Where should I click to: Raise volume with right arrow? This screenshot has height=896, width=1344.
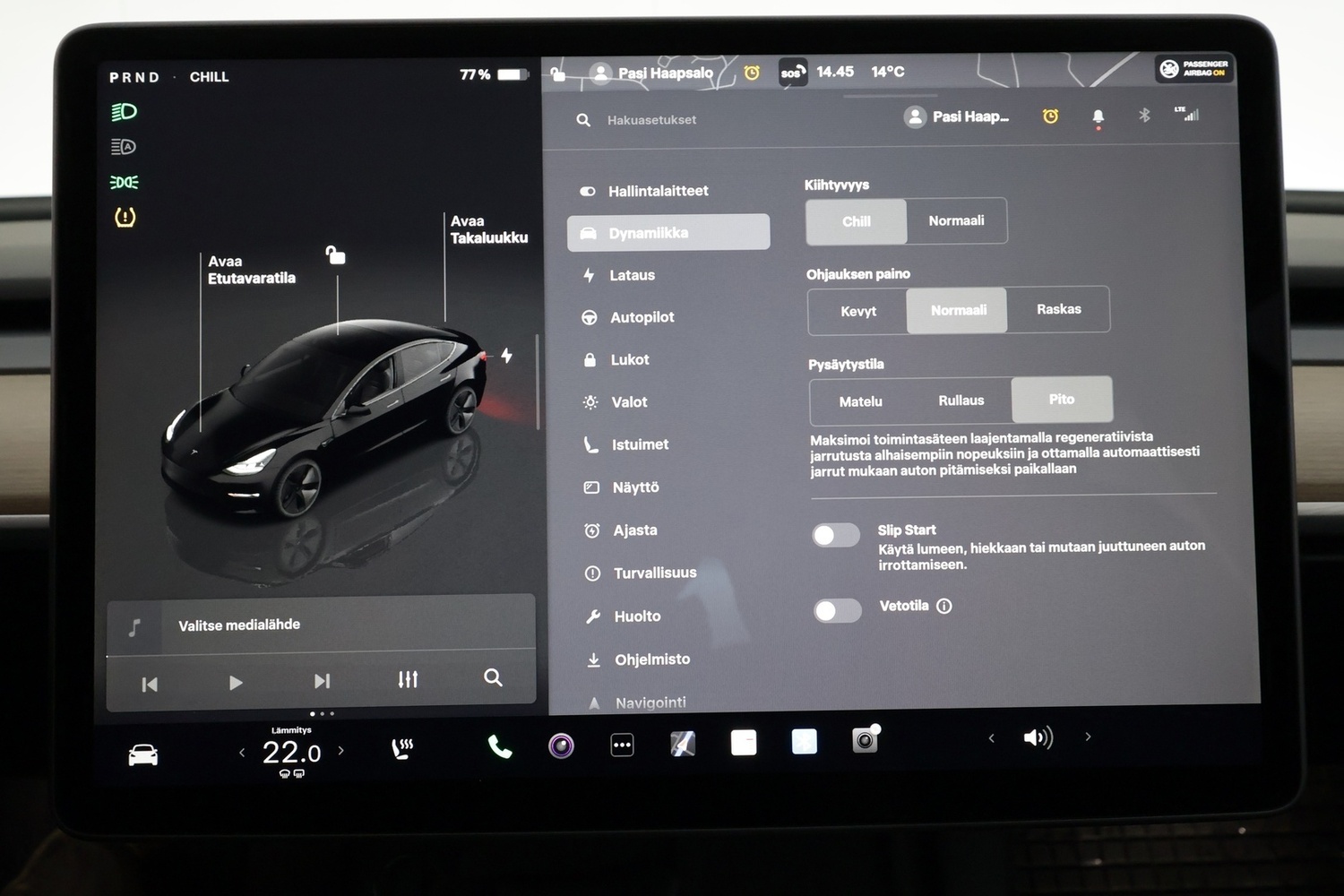(1089, 737)
